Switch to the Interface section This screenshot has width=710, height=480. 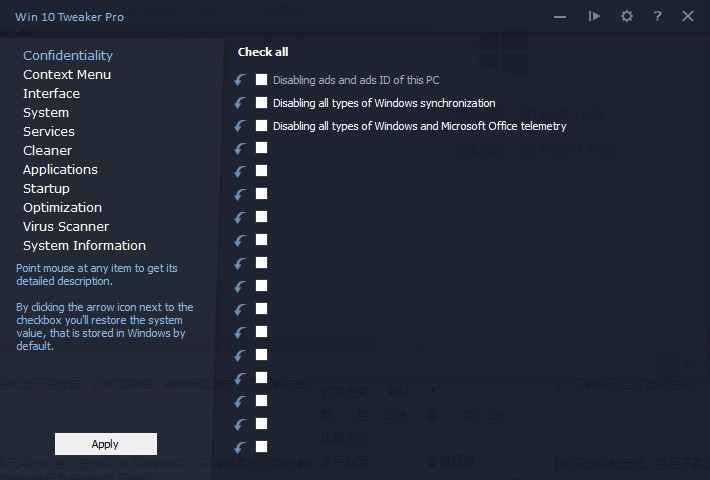(x=52, y=93)
